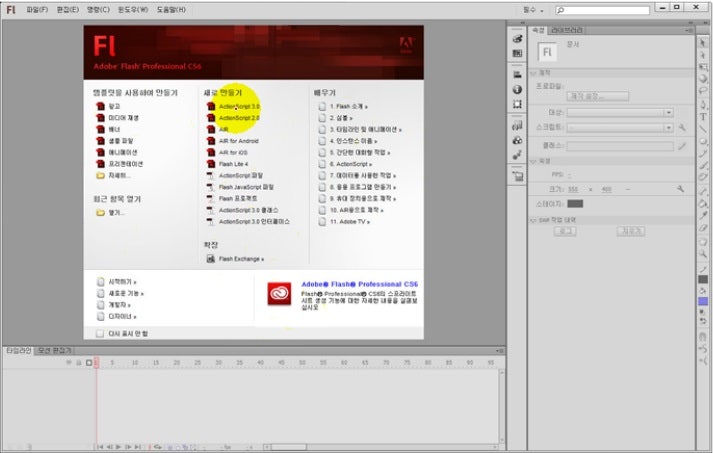Open the 6. ActionScript tutorial link

(351, 164)
